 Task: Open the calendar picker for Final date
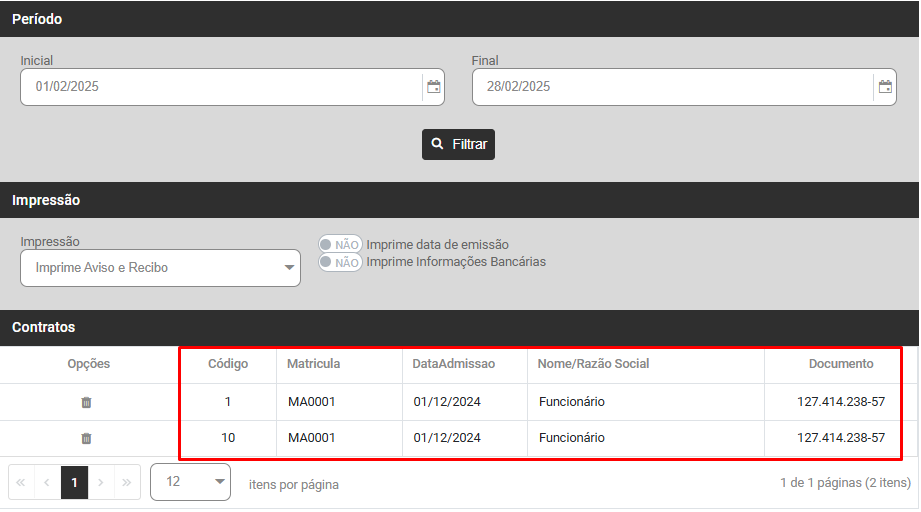tap(885, 87)
